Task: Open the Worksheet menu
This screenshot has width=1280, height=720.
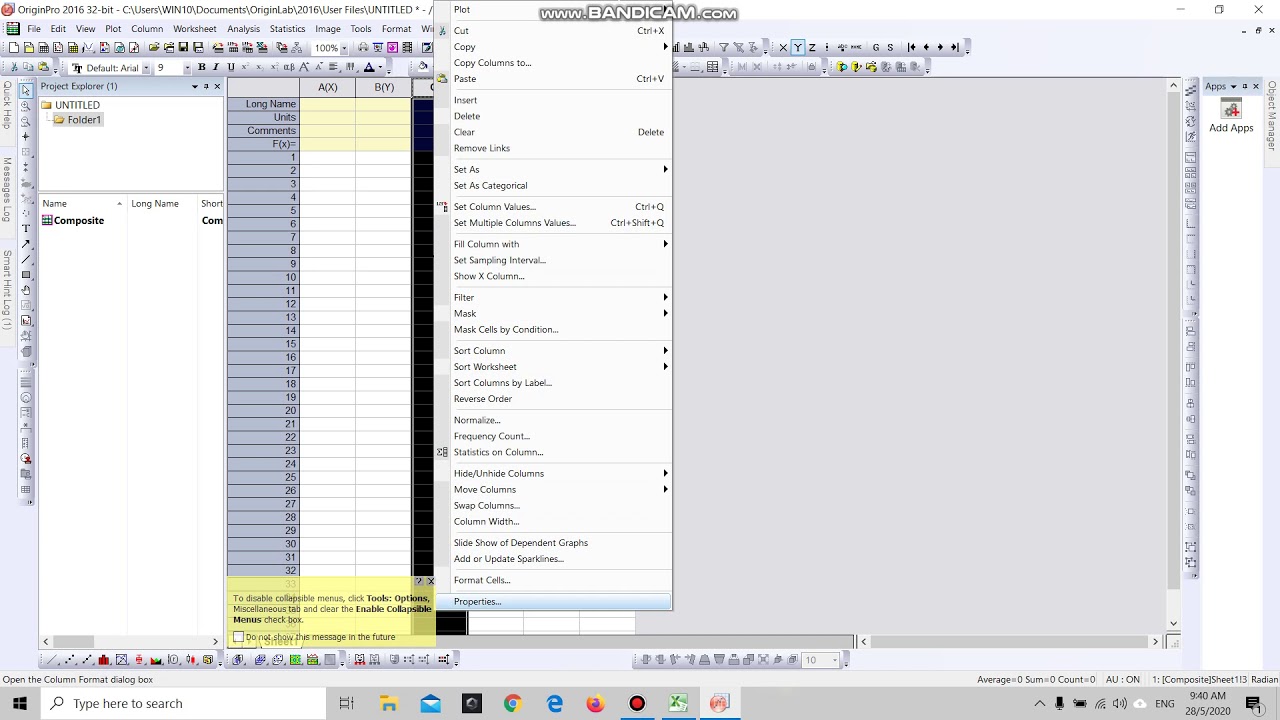Action: tap(194, 29)
